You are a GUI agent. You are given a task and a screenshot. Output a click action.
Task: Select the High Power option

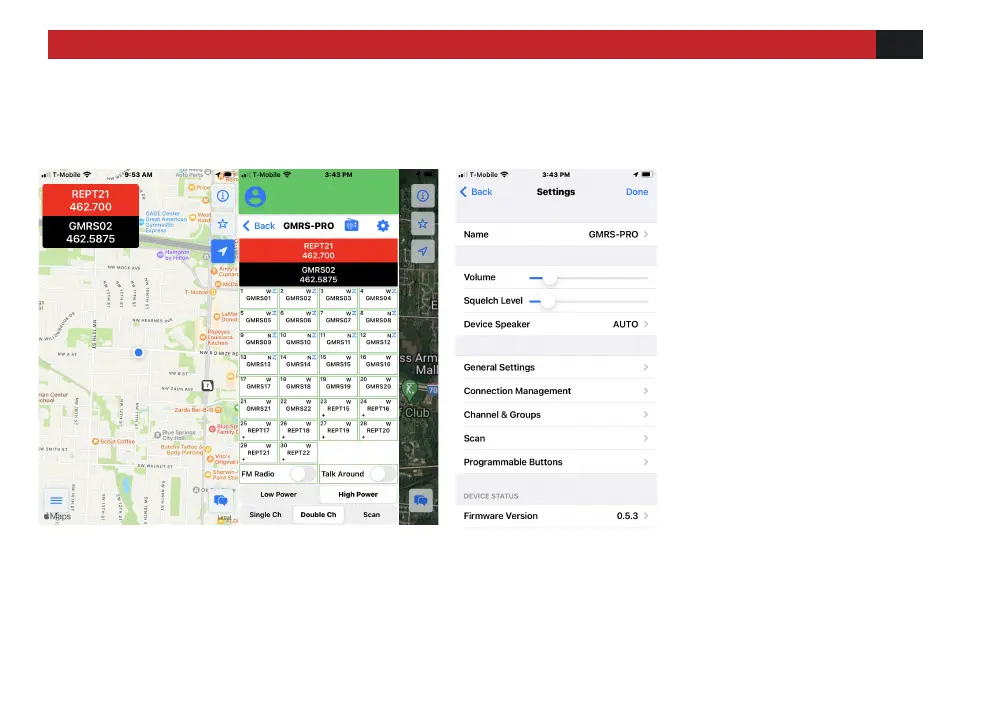click(x=358, y=494)
